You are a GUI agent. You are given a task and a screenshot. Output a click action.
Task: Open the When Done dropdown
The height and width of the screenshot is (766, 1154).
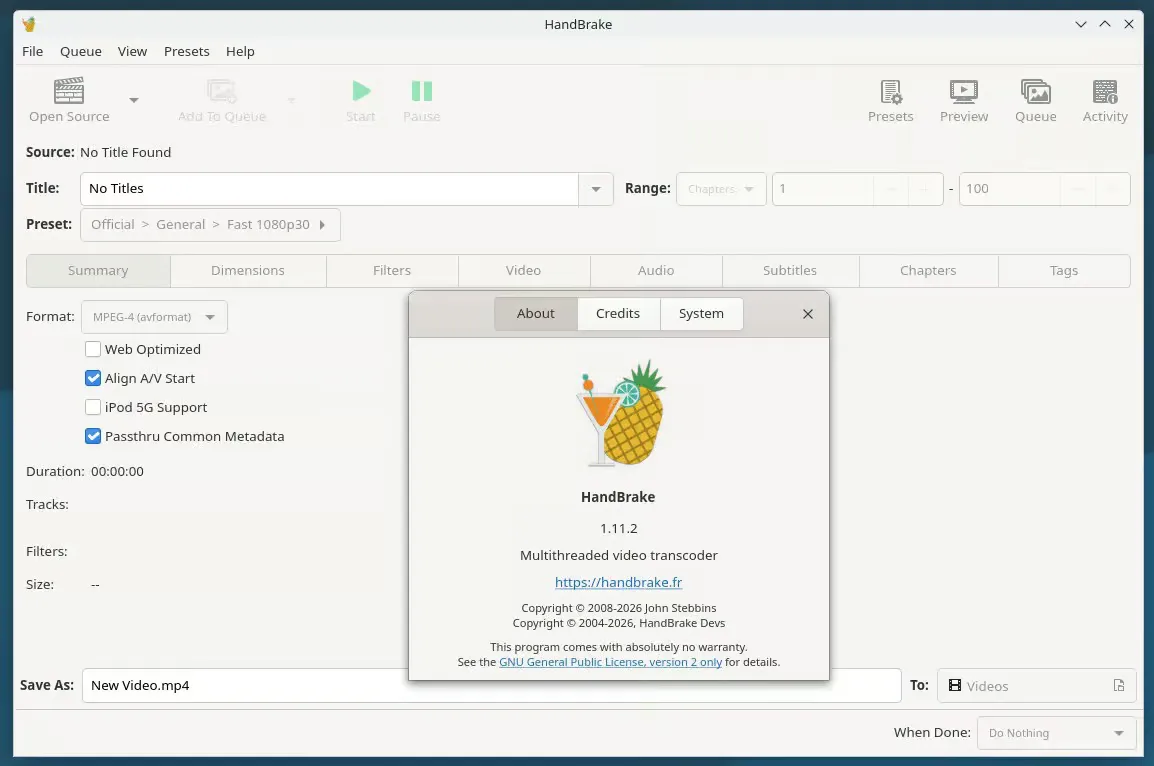click(1056, 733)
